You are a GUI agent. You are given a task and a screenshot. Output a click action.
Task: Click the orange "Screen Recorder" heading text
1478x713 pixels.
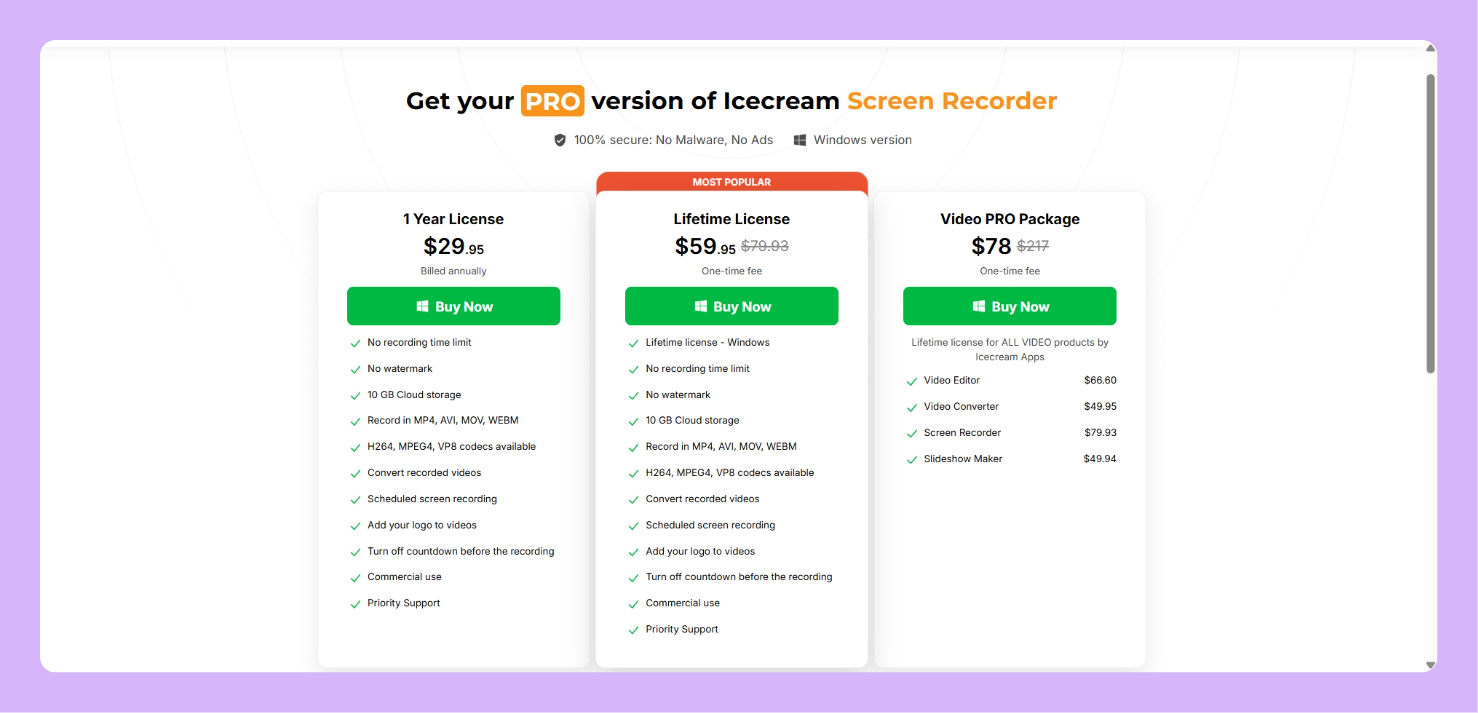point(951,101)
